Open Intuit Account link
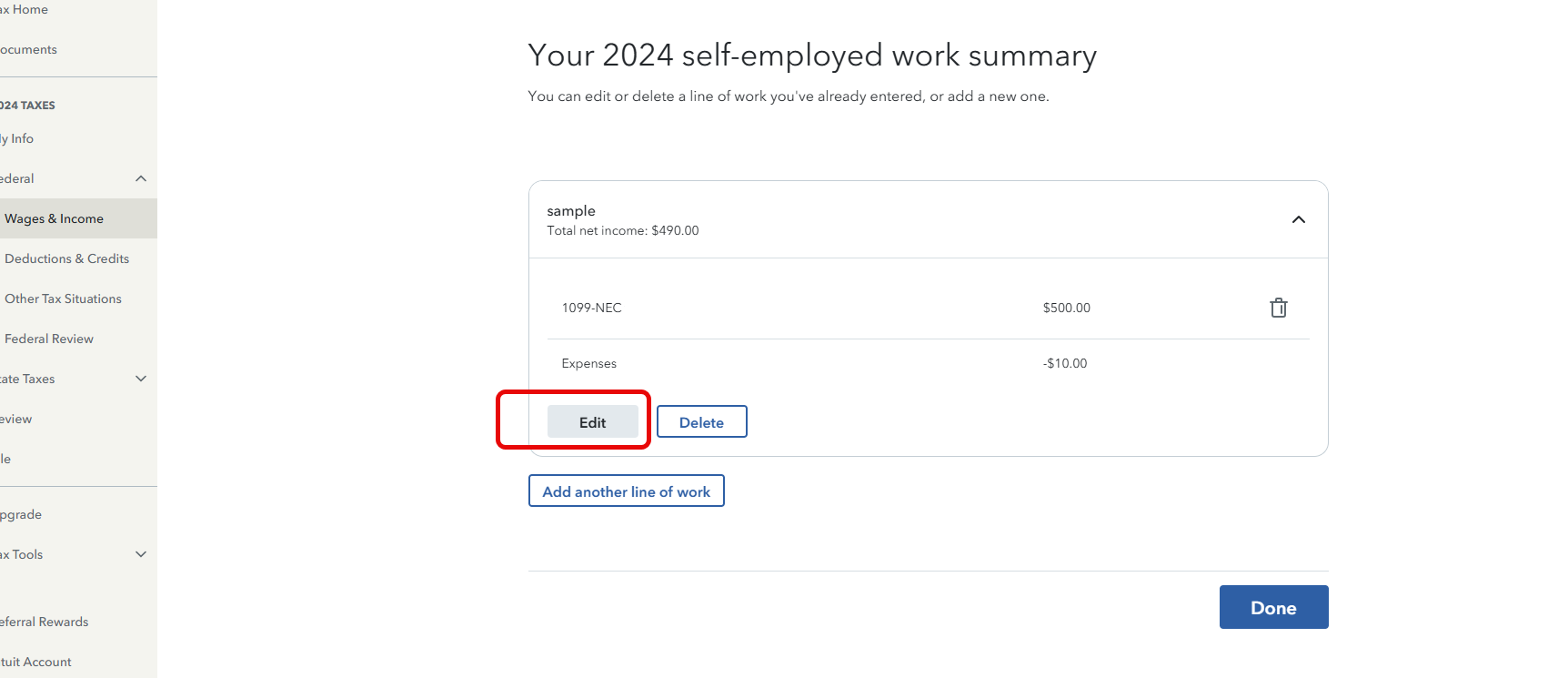 pyautogui.click(x=36, y=662)
